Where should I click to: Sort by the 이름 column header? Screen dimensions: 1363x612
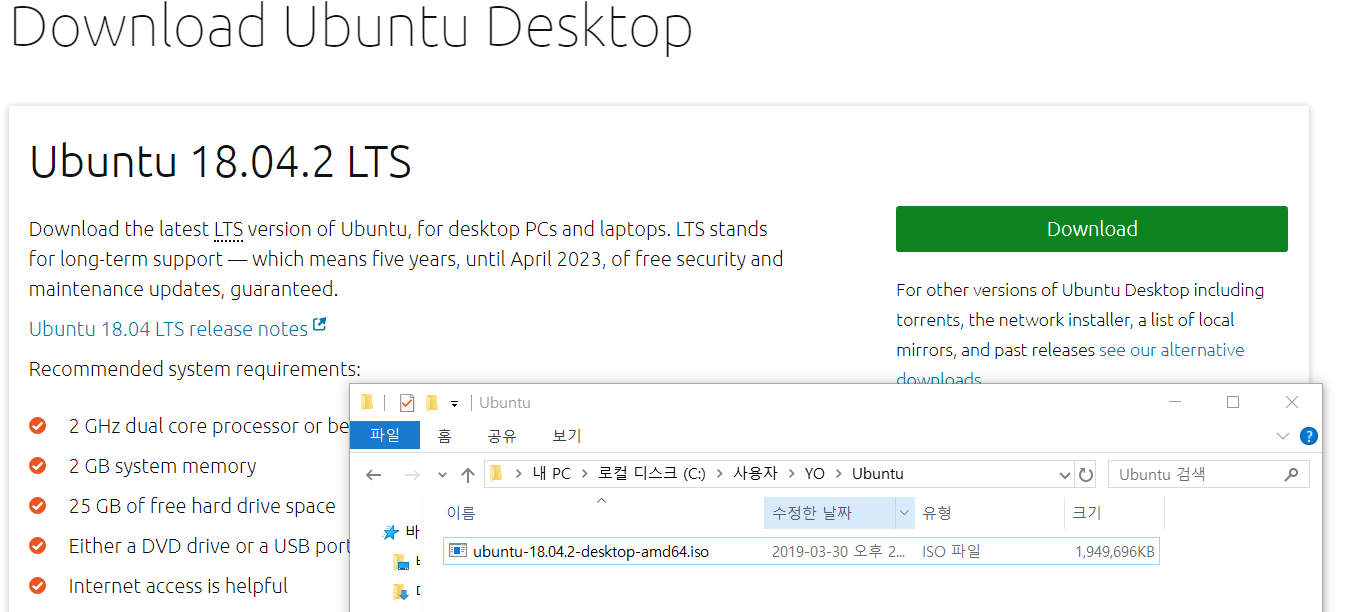click(x=601, y=513)
